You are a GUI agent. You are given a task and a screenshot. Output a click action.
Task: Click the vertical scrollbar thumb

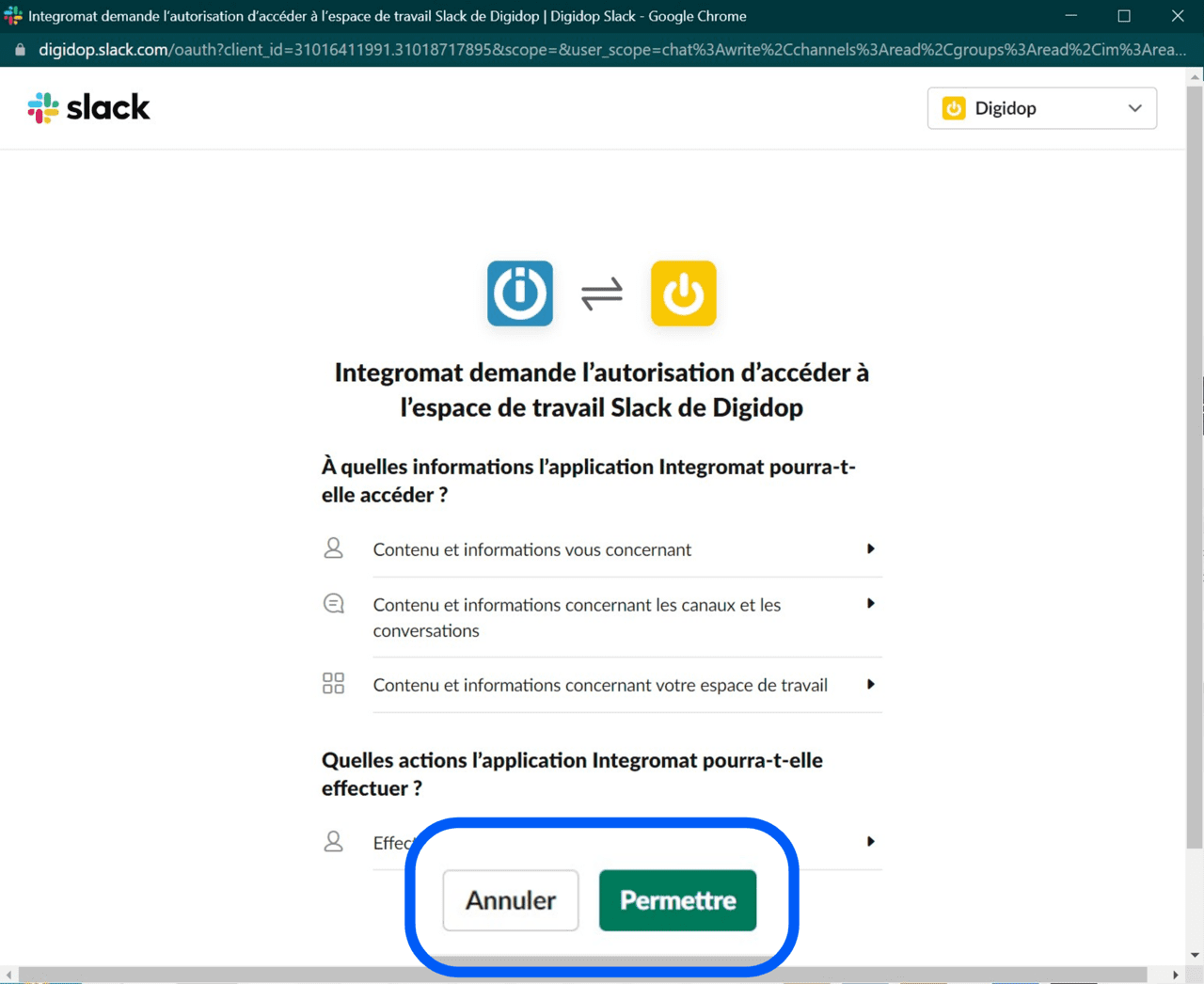point(1195,466)
